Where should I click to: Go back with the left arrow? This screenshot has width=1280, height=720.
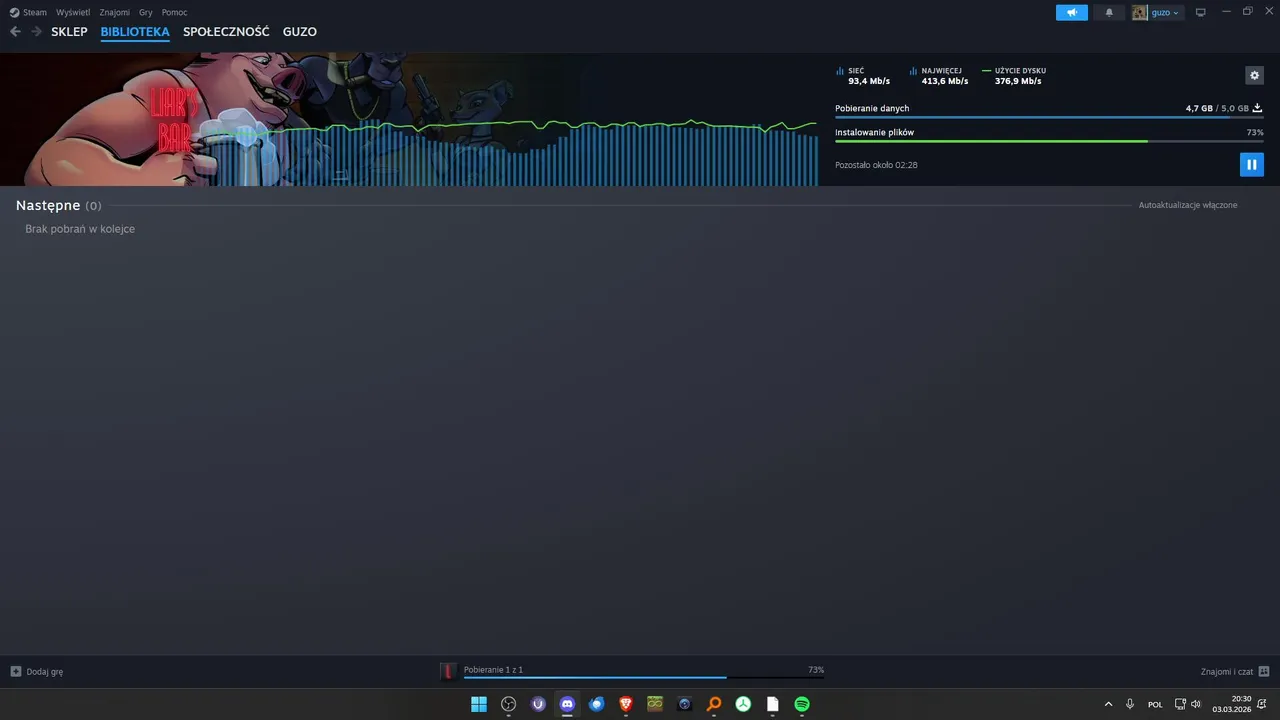[x=15, y=32]
